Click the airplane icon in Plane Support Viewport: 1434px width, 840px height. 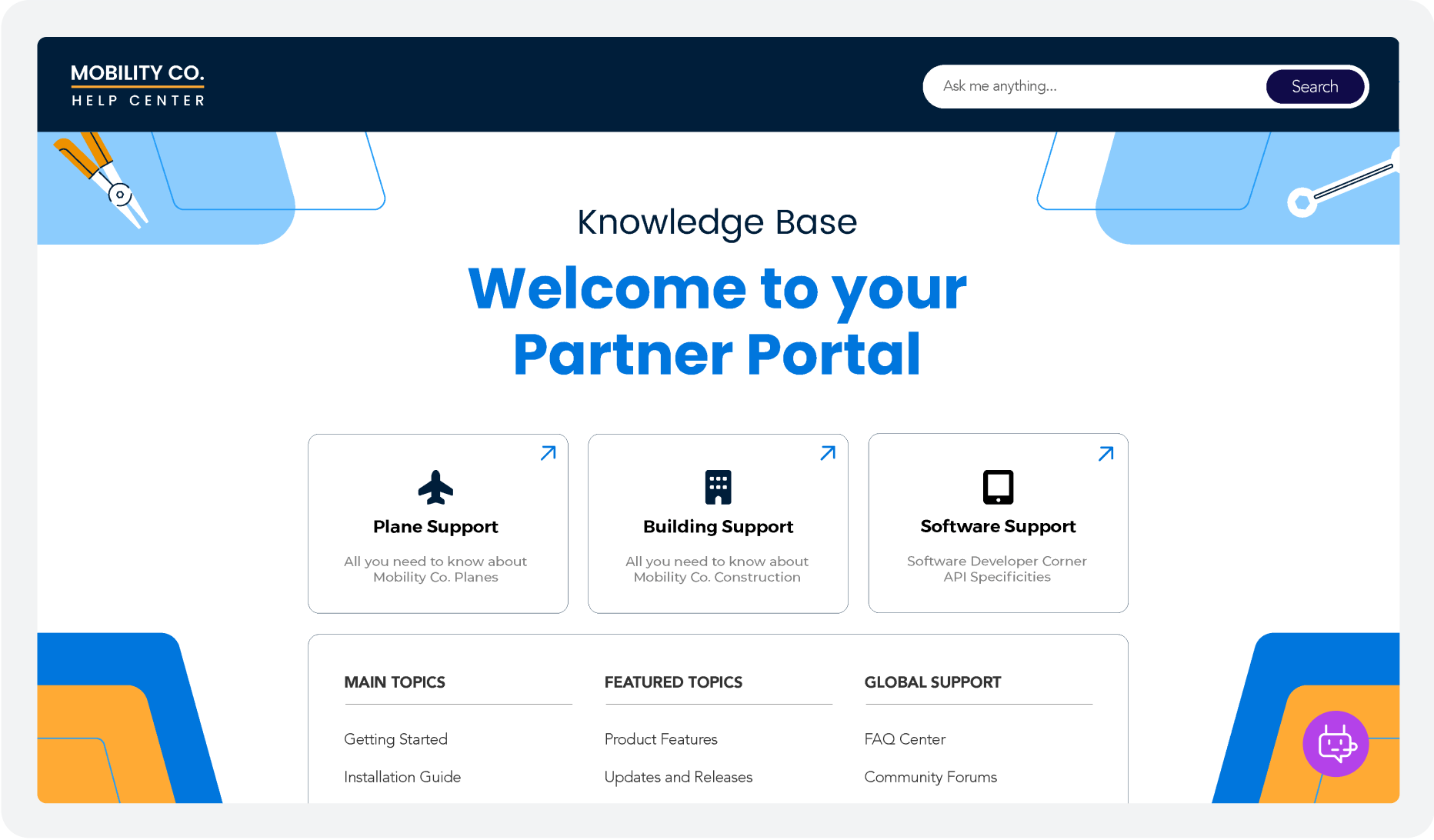point(435,488)
